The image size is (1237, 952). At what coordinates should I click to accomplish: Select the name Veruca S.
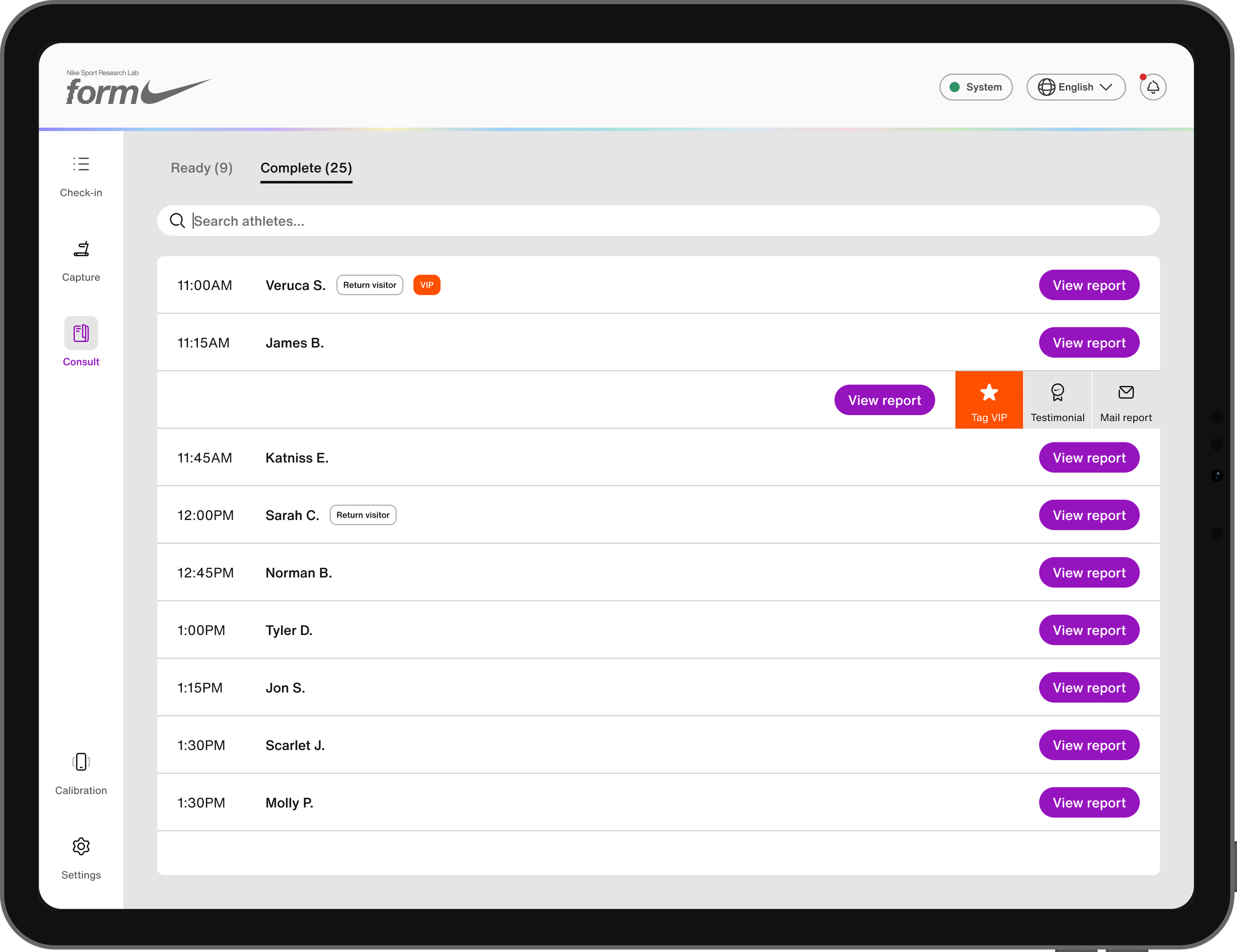(x=295, y=286)
